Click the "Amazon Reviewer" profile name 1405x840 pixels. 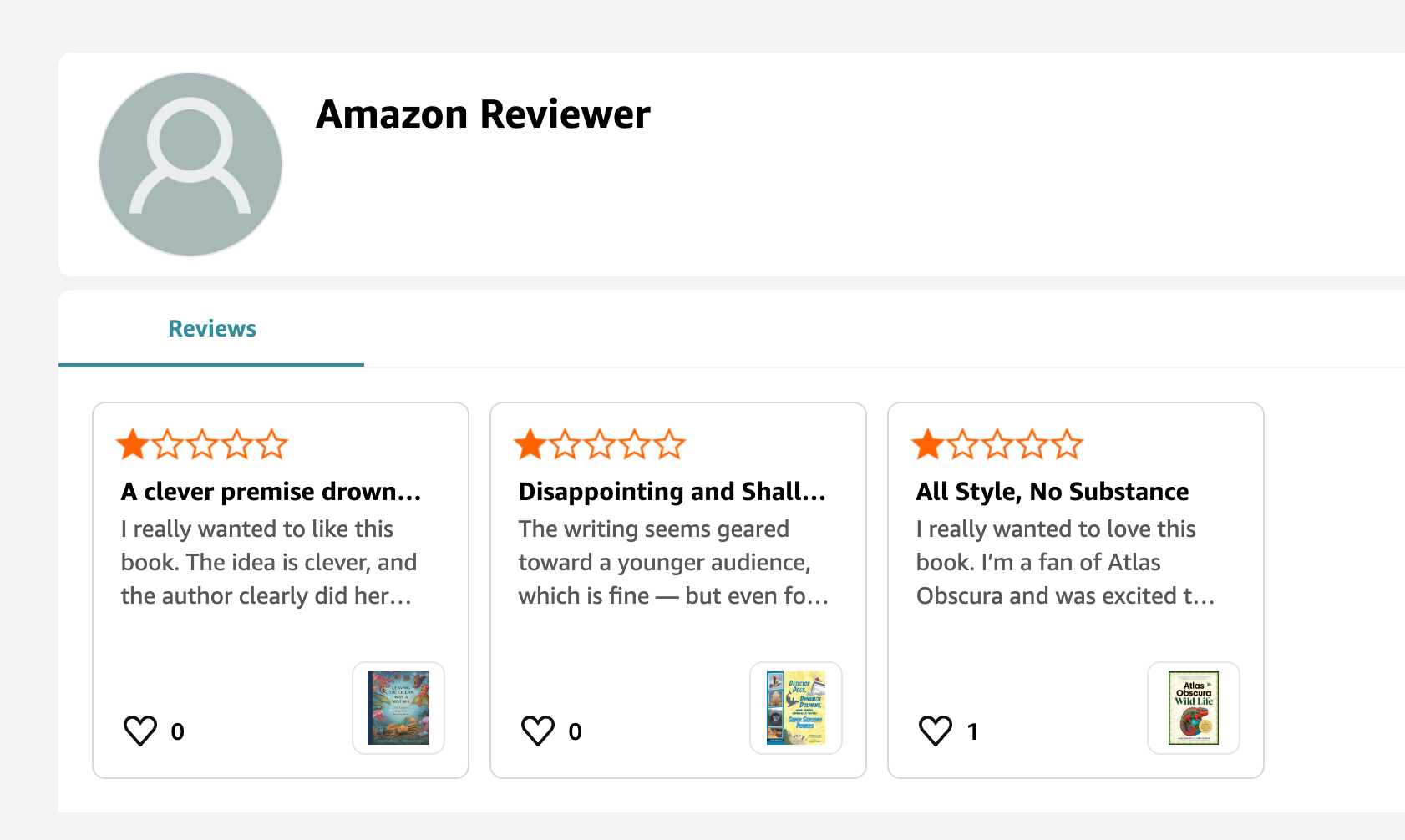coord(483,114)
